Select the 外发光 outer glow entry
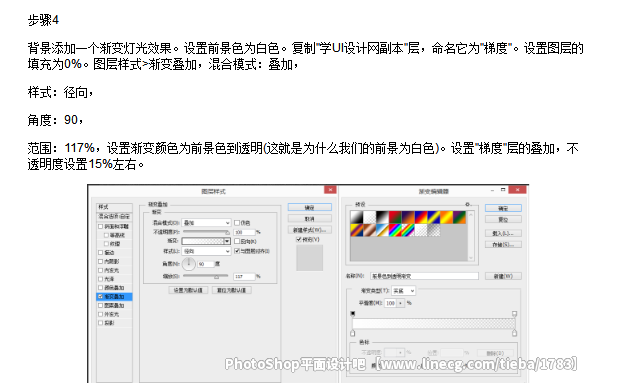 click(112, 314)
